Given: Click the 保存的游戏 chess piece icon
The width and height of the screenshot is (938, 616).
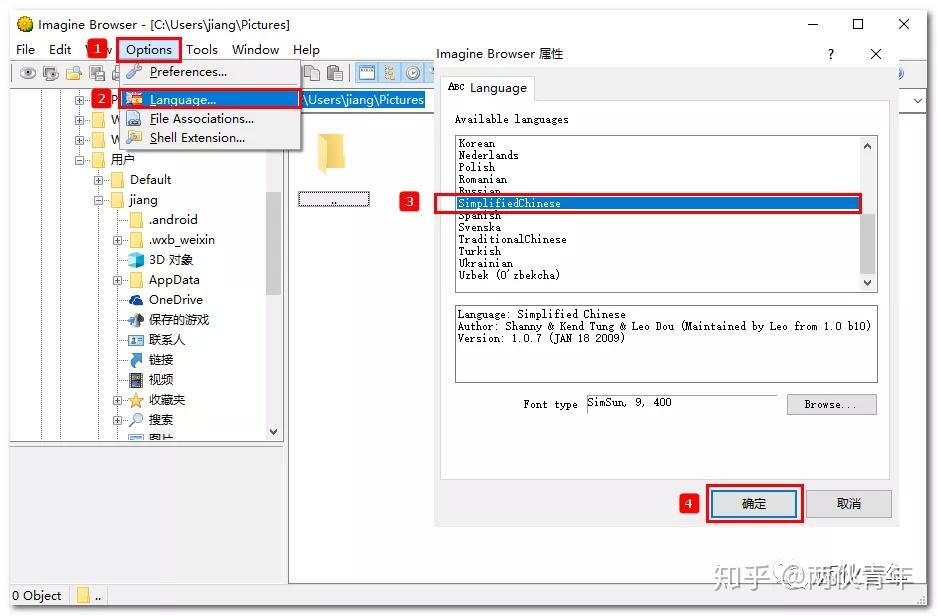Looking at the screenshot, I should [x=136, y=320].
